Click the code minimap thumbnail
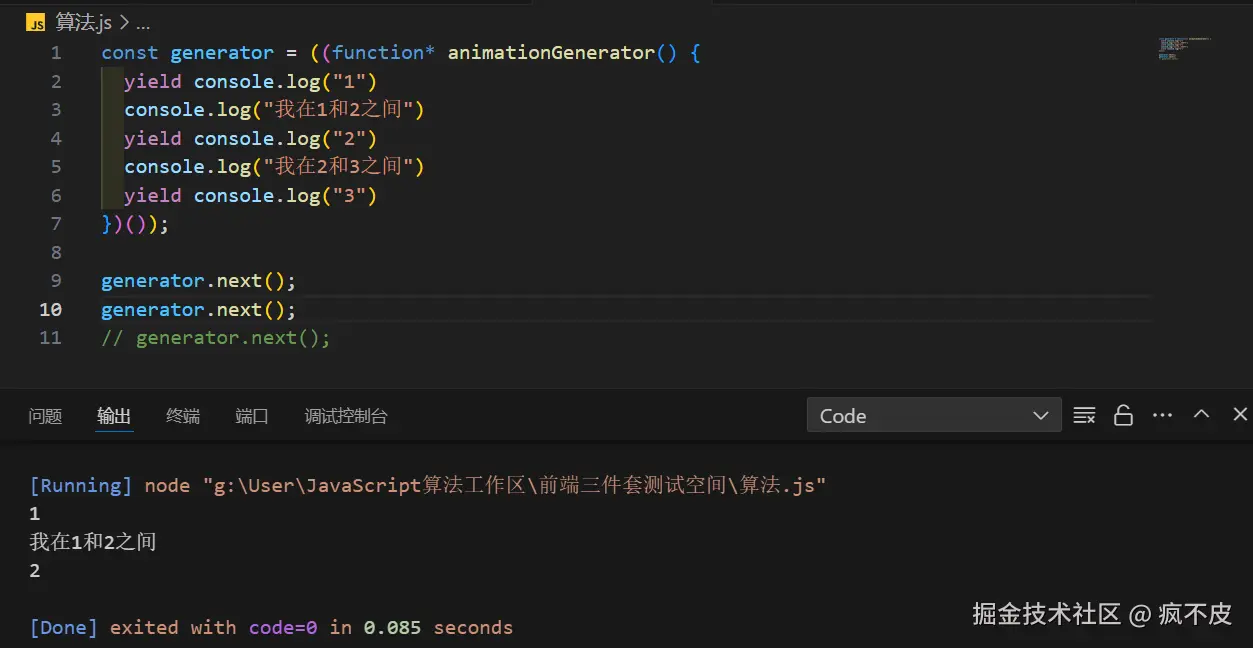 [x=1184, y=48]
